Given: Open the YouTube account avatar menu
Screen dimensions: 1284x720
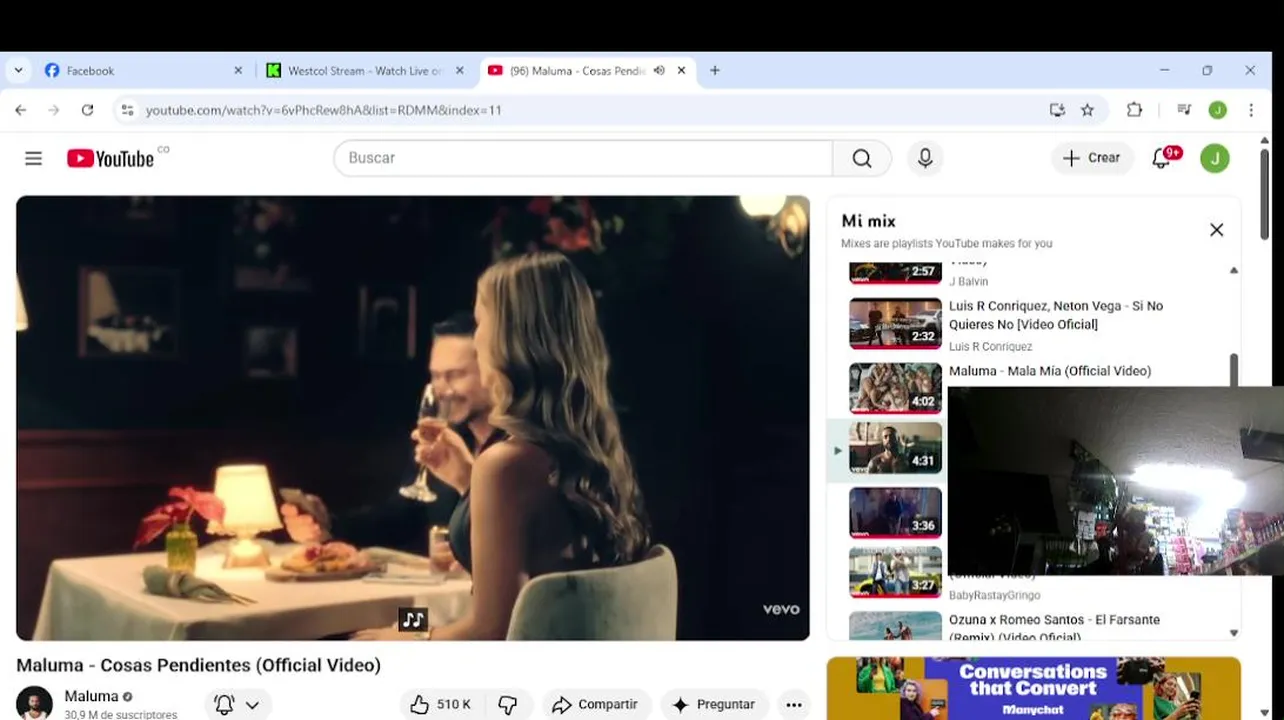Looking at the screenshot, I should coord(1215,158).
